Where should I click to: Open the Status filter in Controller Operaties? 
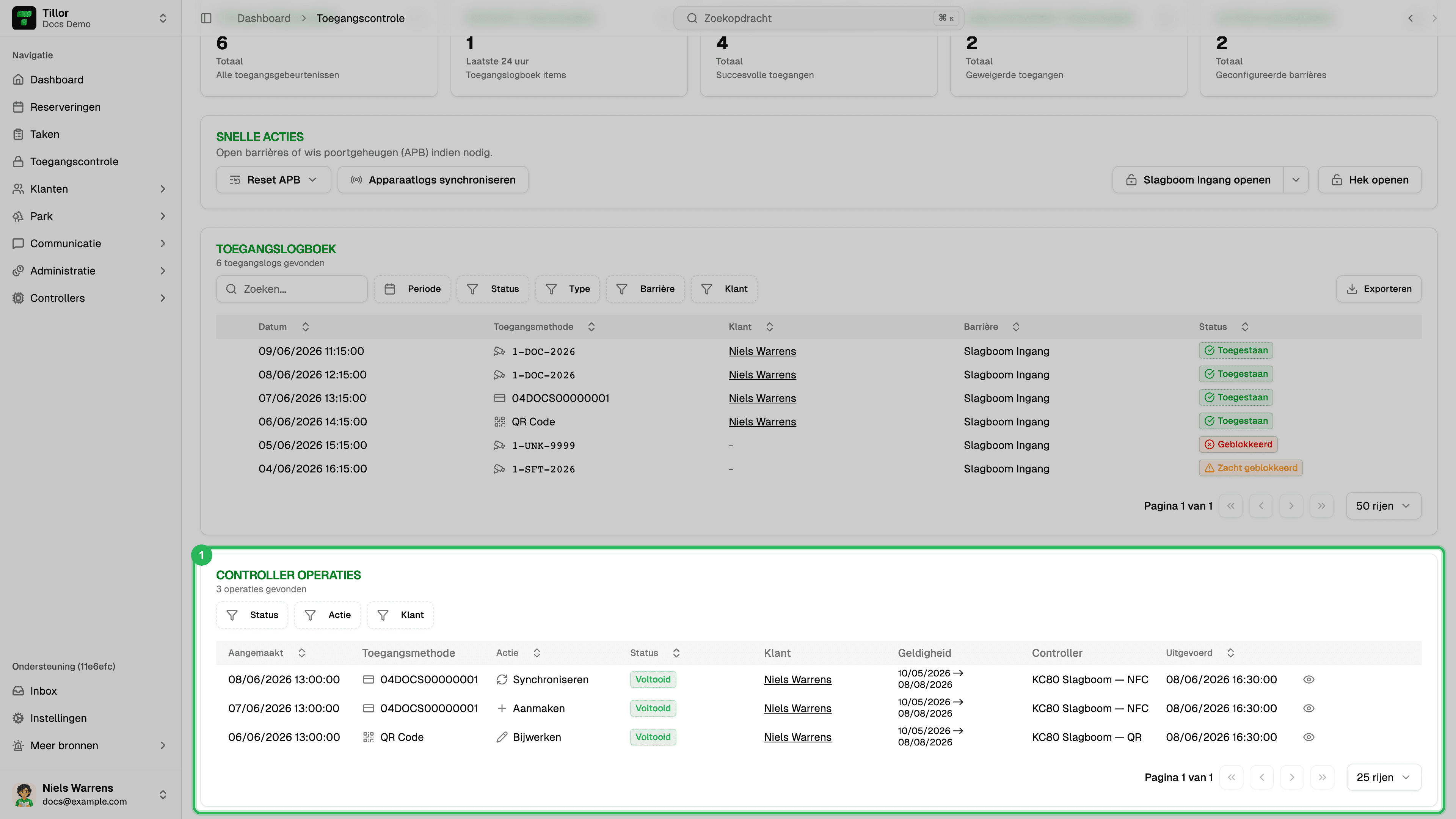[x=252, y=615]
